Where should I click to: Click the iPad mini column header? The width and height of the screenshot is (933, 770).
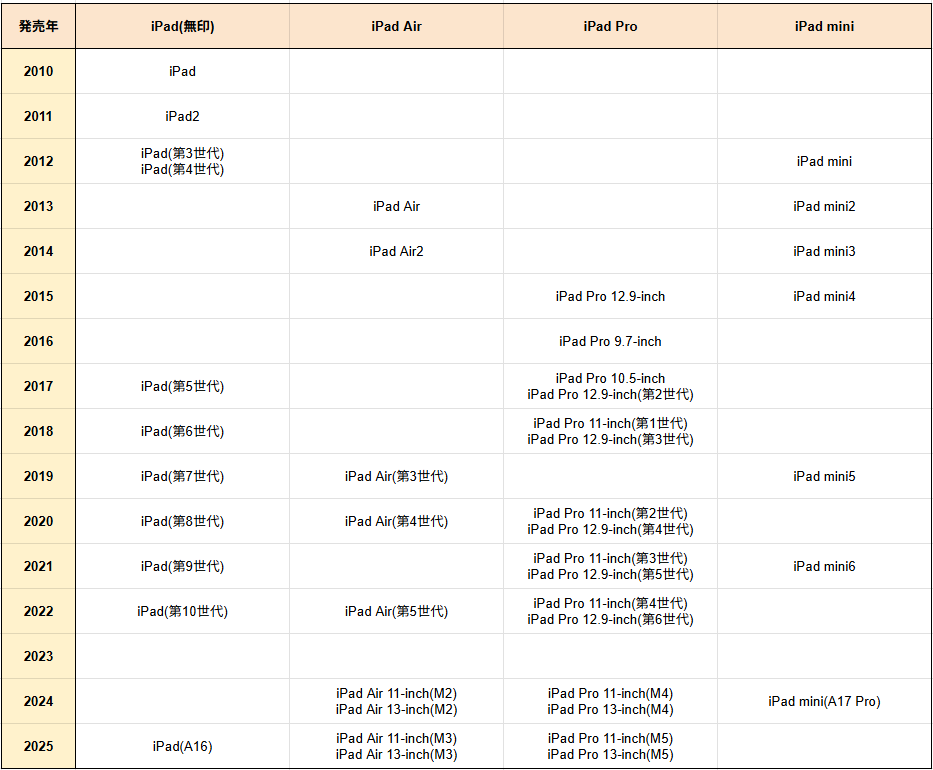point(824,27)
